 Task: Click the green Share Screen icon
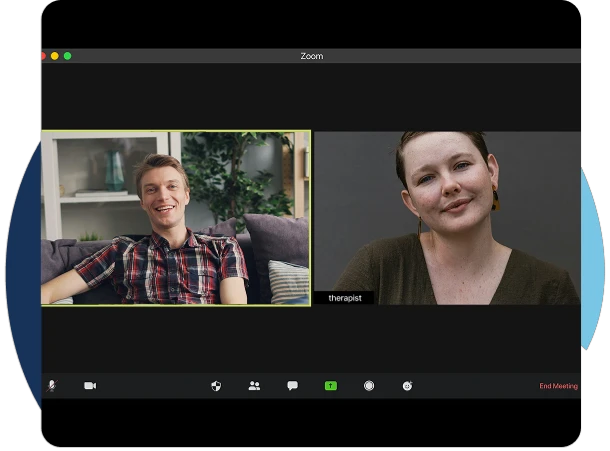pyautogui.click(x=330, y=386)
